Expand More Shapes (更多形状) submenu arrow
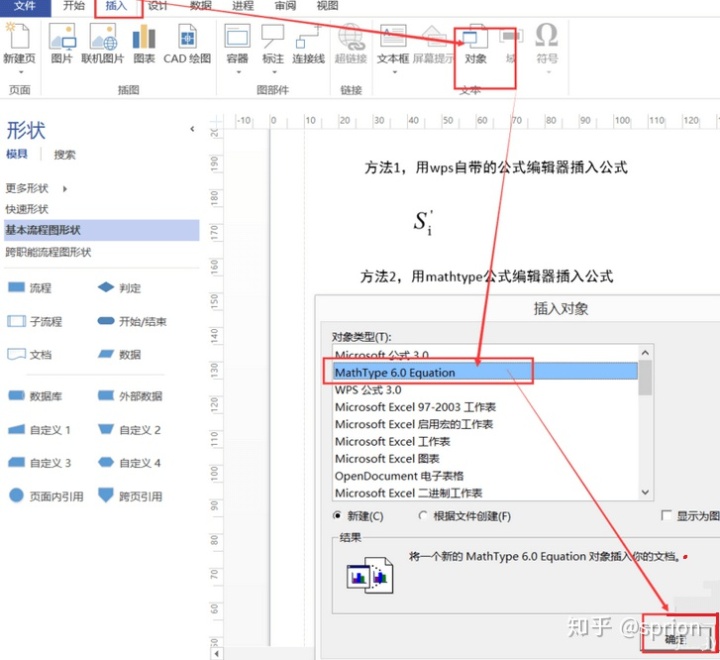 point(65,189)
